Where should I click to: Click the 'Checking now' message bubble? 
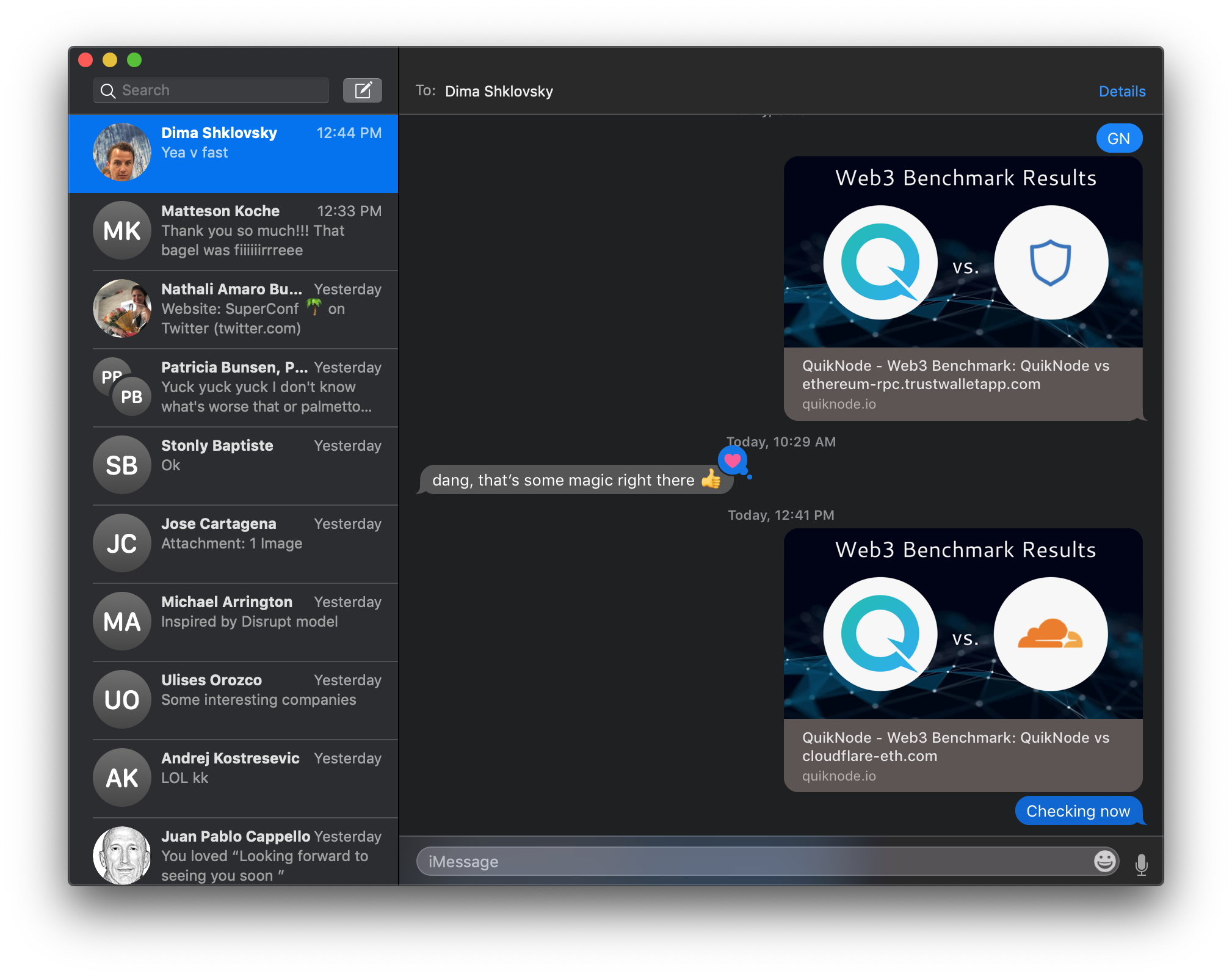click(1079, 811)
